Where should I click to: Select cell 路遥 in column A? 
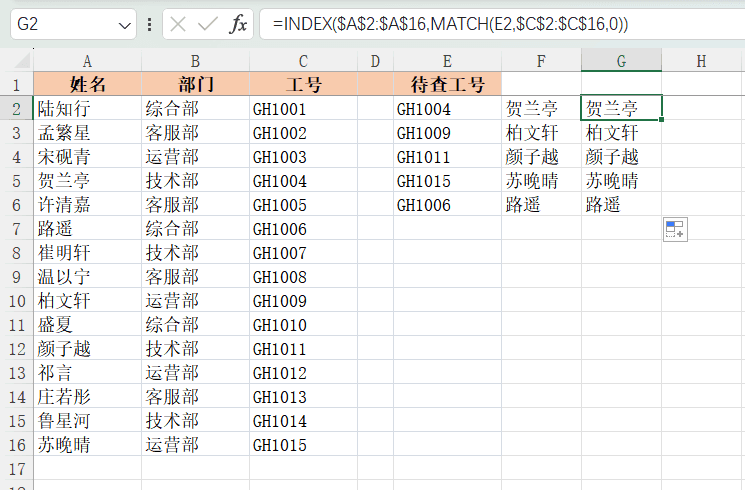click(x=87, y=229)
